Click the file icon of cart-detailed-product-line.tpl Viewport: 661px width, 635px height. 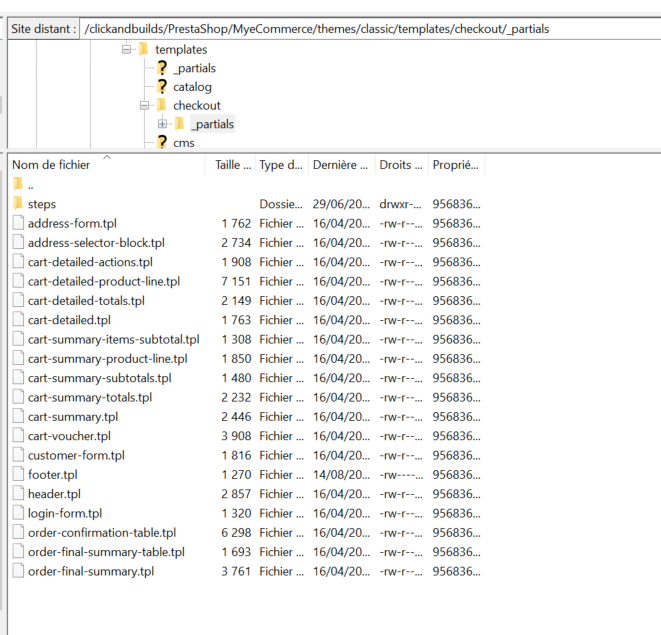(18, 281)
